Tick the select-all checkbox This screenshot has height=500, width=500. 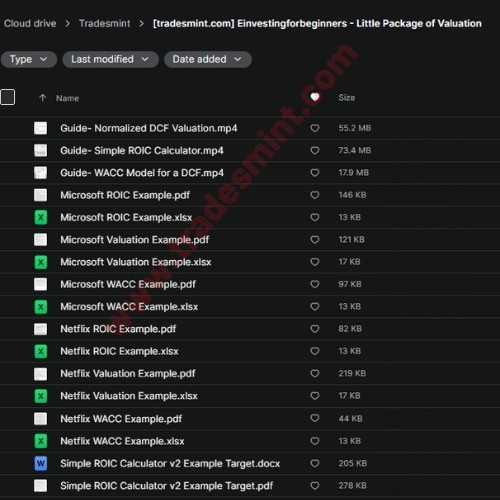click(7, 97)
